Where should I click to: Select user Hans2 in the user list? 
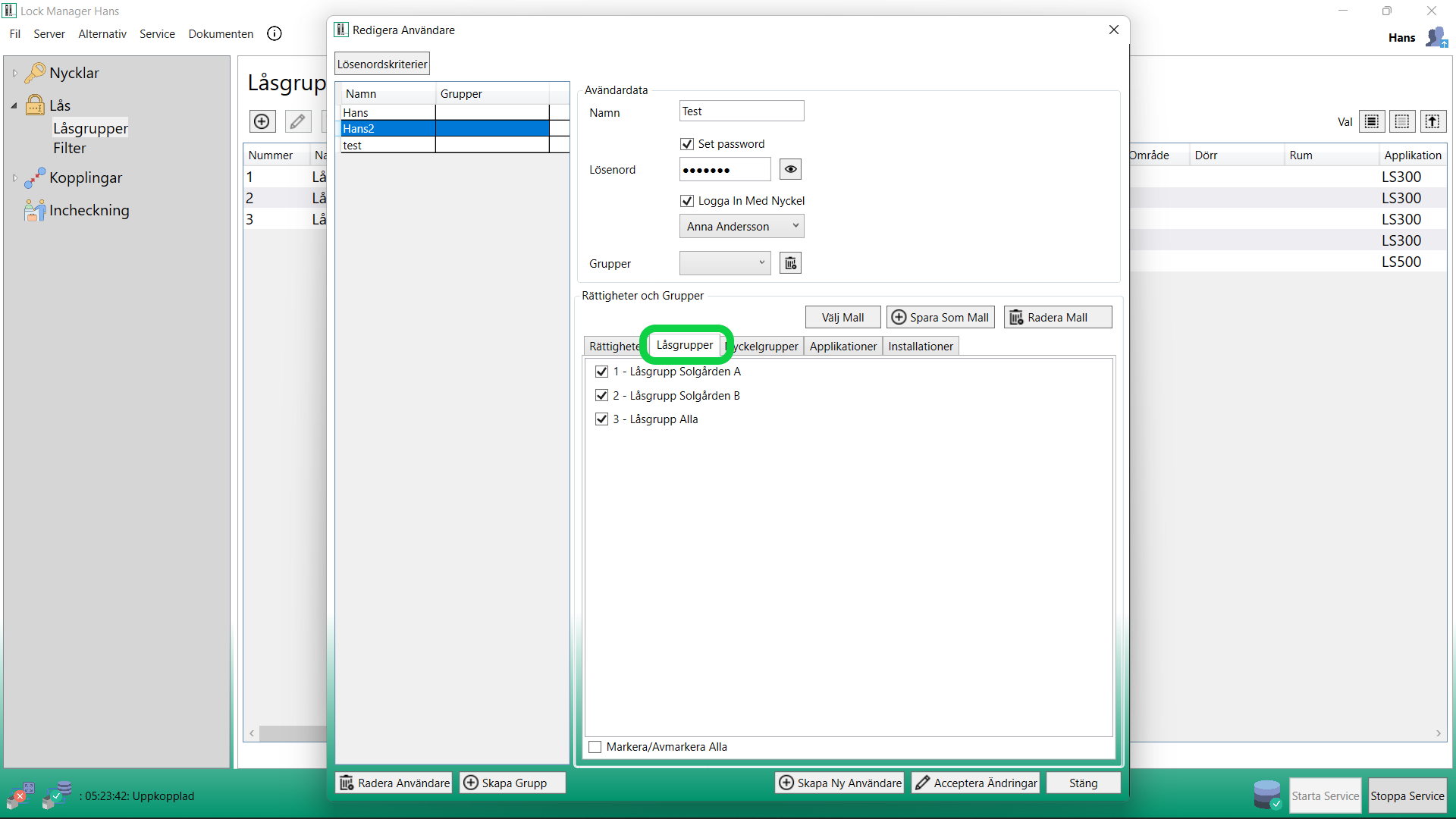click(445, 128)
